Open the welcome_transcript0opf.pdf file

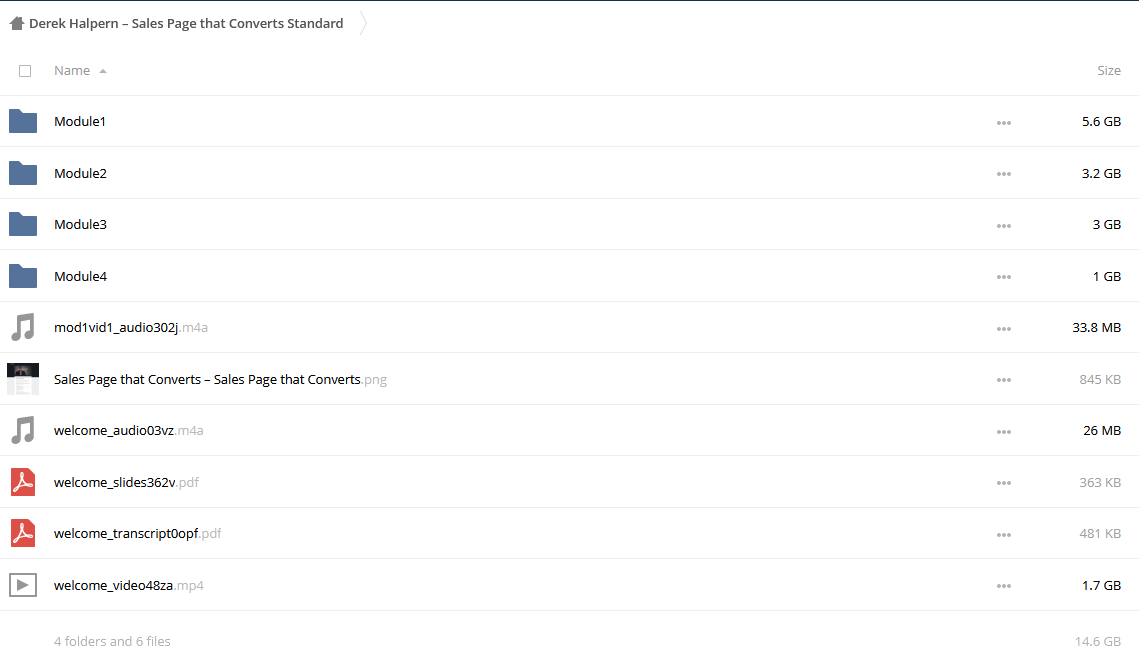pos(137,533)
